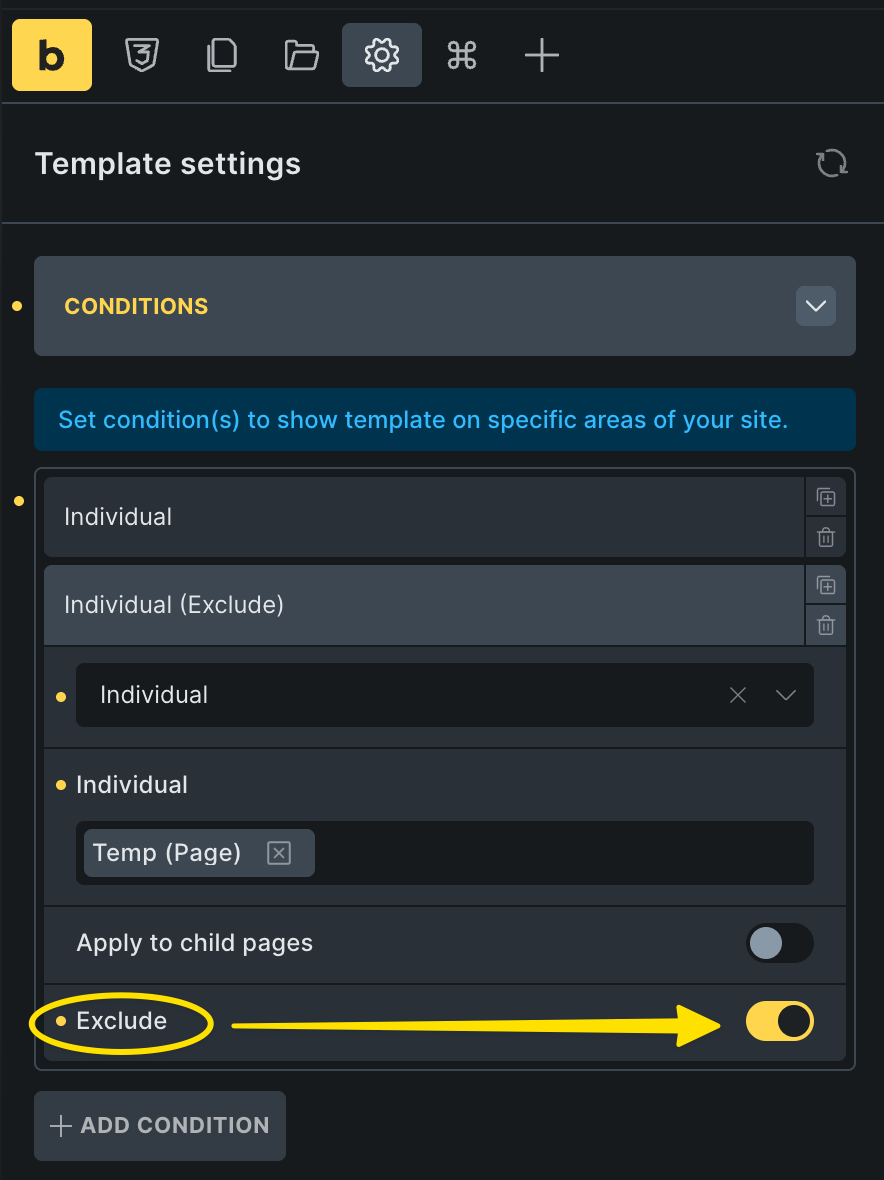Click the Add Condition button
The width and height of the screenshot is (884, 1180).
point(160,1126)
